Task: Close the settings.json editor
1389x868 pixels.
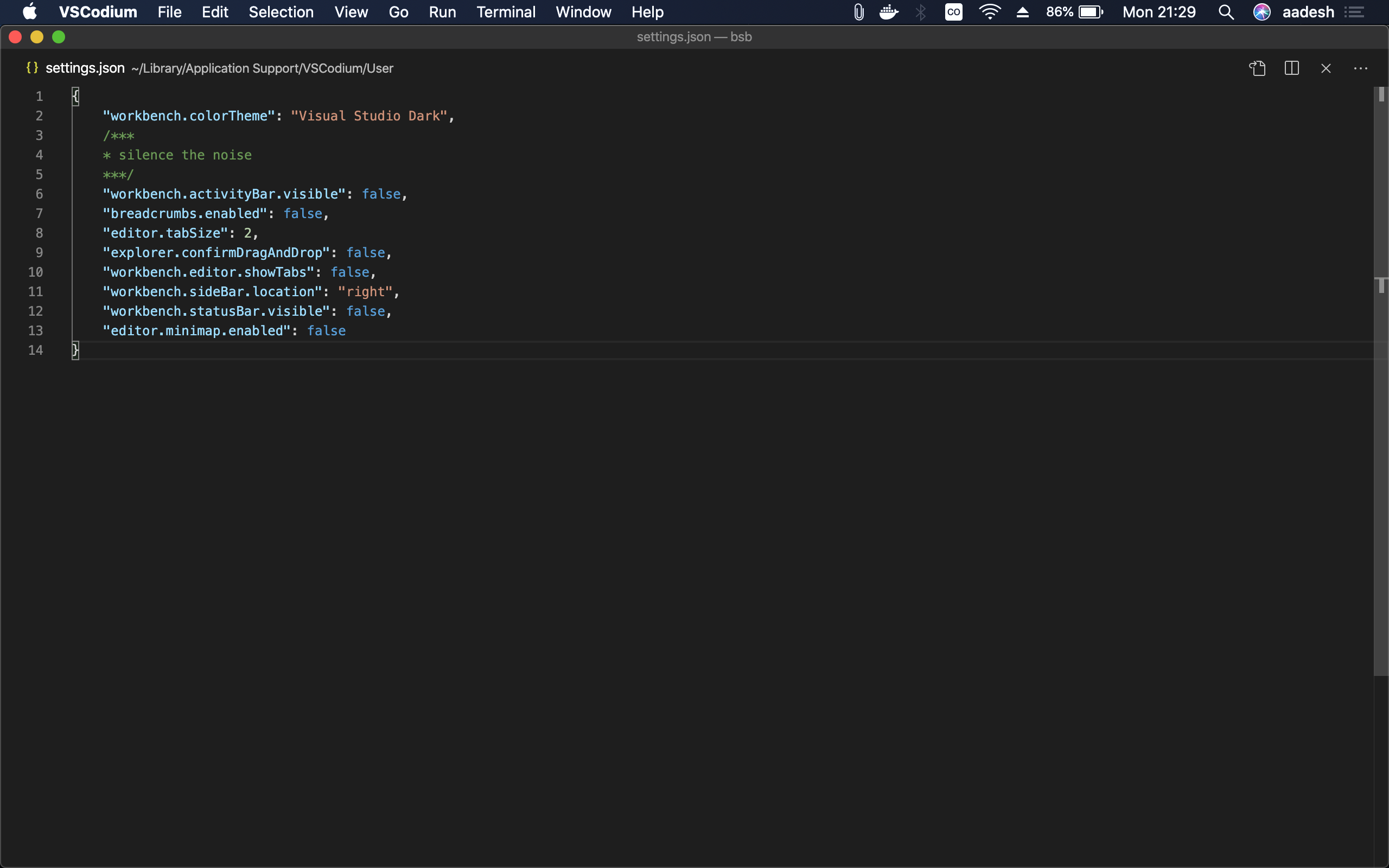Action: click(1326, 68)
